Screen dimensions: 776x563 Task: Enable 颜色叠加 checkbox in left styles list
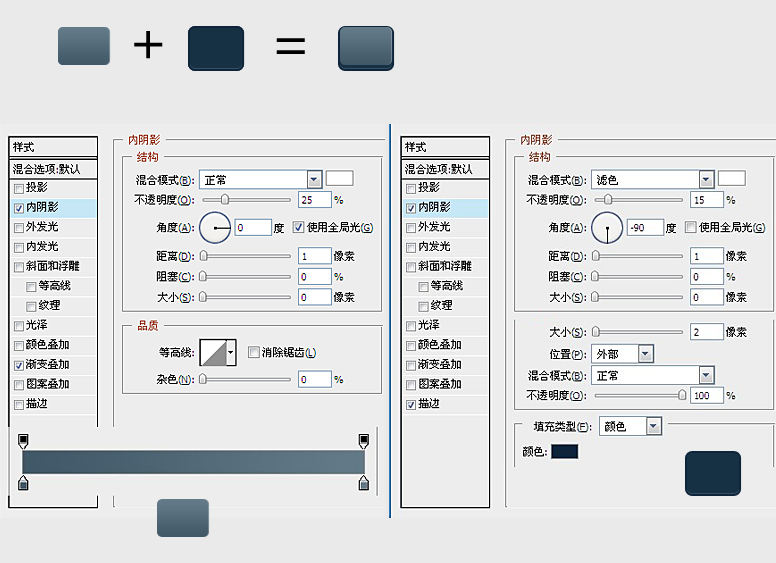tap(19, 346)
